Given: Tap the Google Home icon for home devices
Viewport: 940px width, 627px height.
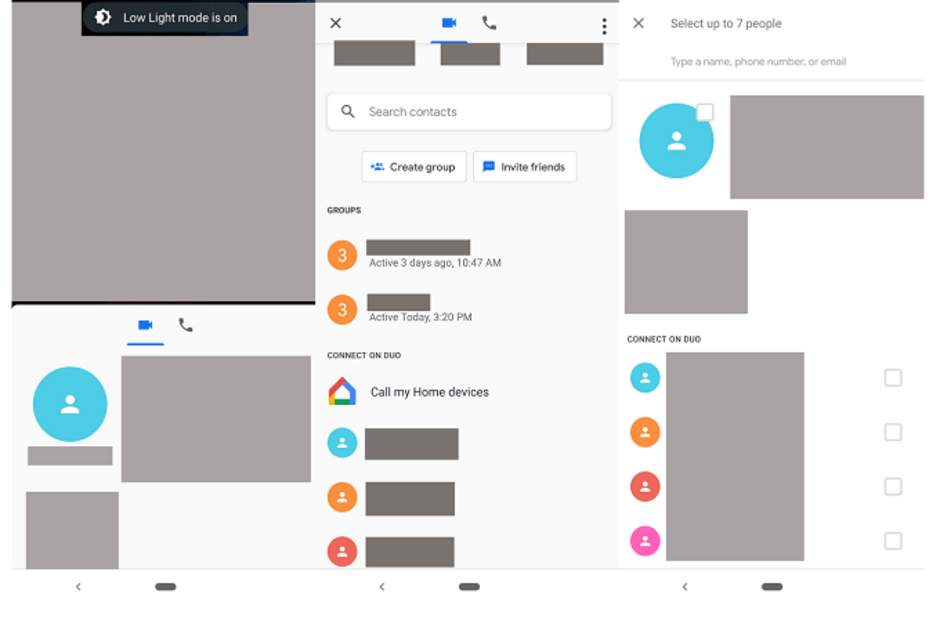Looking at the screenshot, I should pos(341,392).
